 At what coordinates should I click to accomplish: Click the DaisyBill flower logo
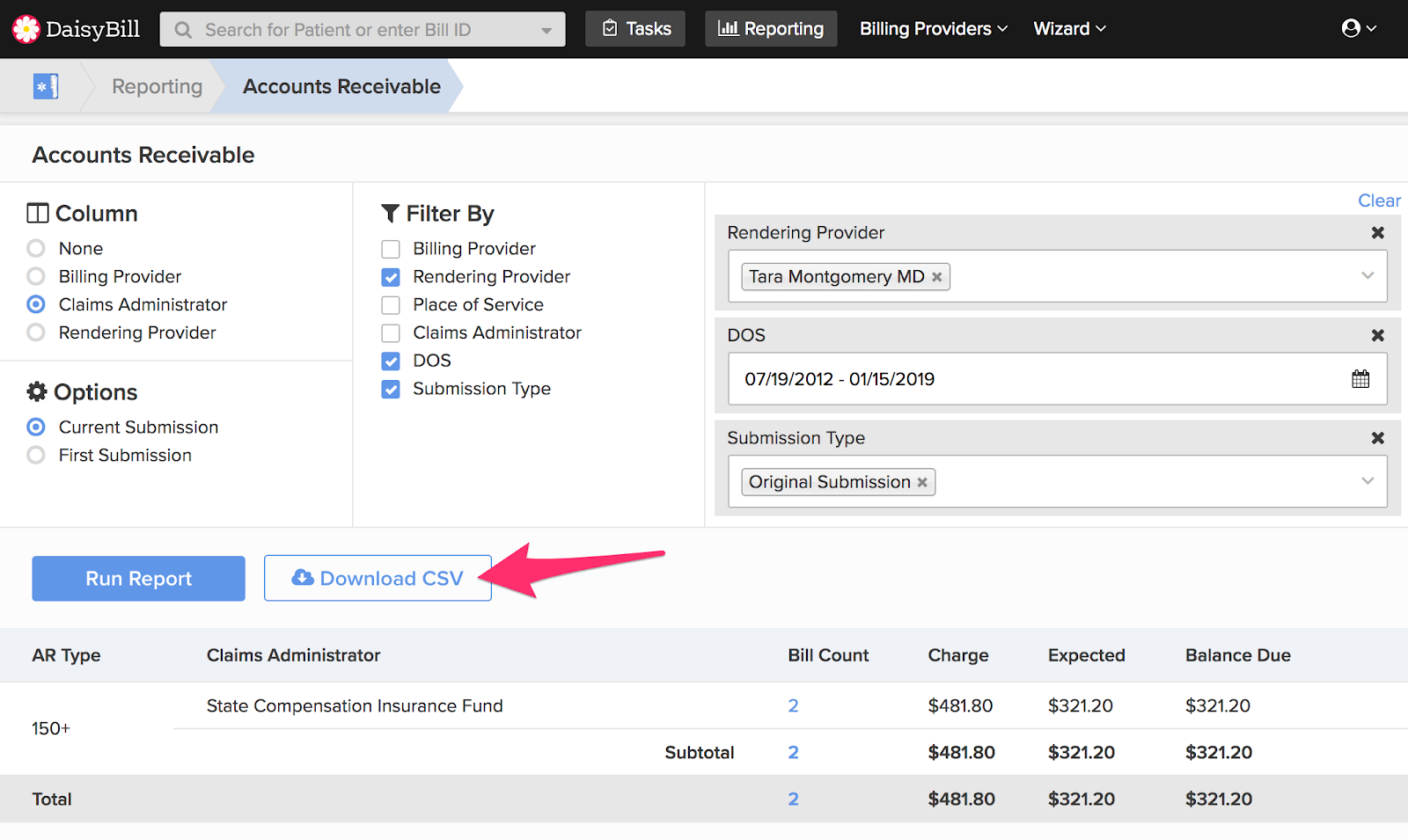26,29
